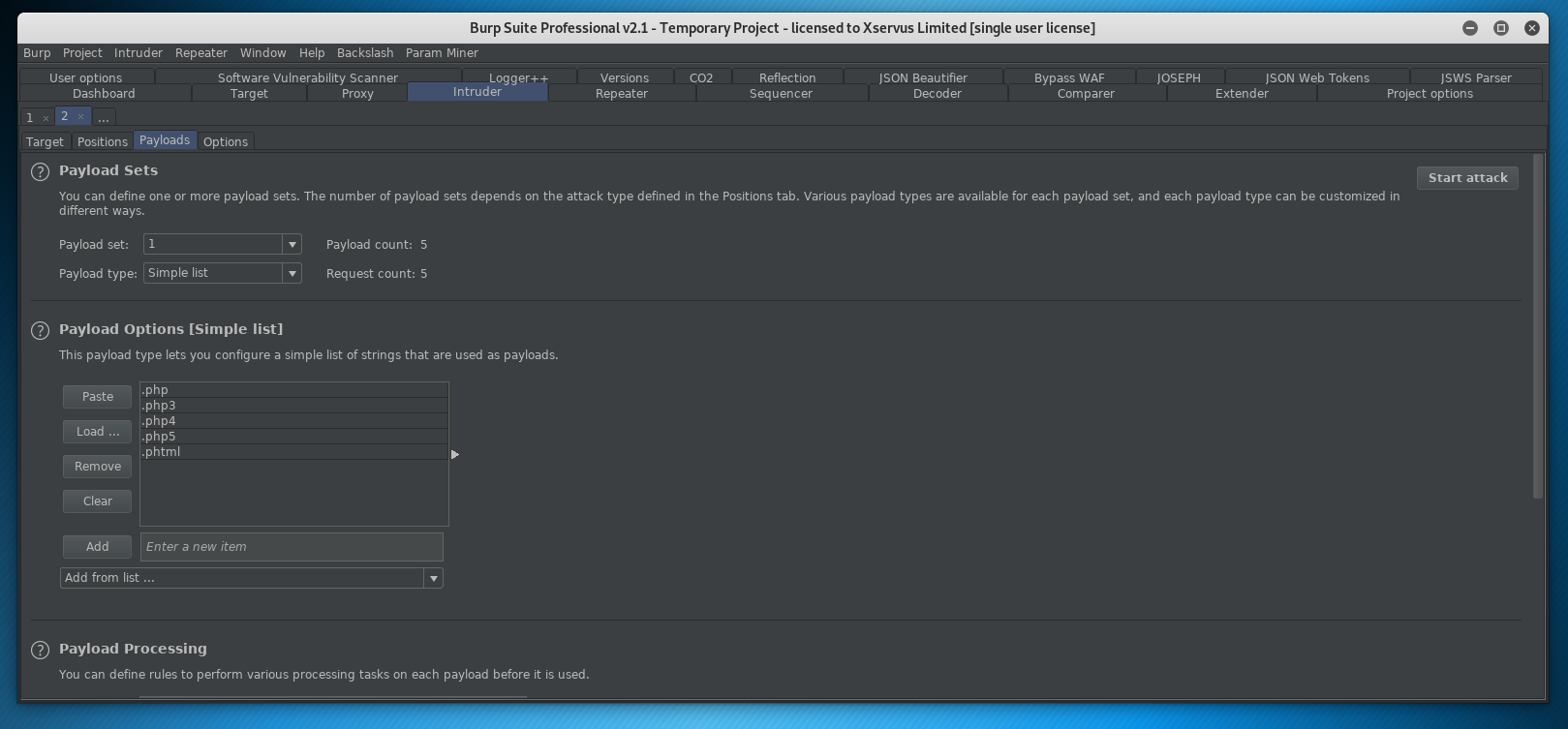This screenshot has height=729, width=1568.
Task: Switch to Bypass WAF tab
Action: (x=1069, y=77)
